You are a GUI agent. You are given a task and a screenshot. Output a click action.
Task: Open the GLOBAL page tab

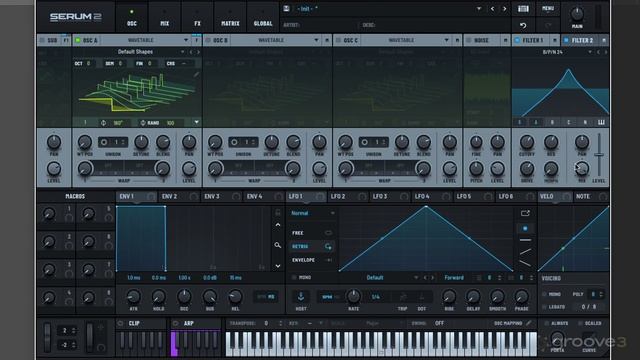(x=263, y=18)
